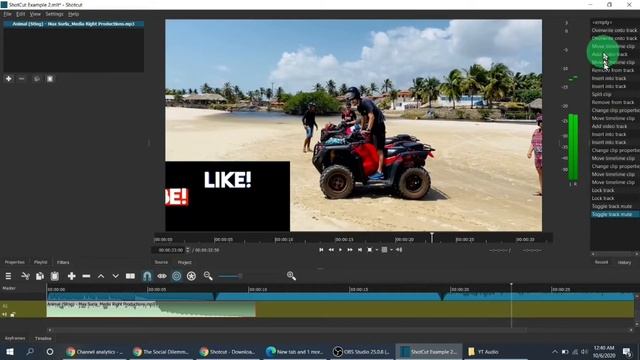This screenshot has width=640, height=360.
Task: Click the Cut scissors icon in timeline toolbar
Action: (x=25, y=276)
